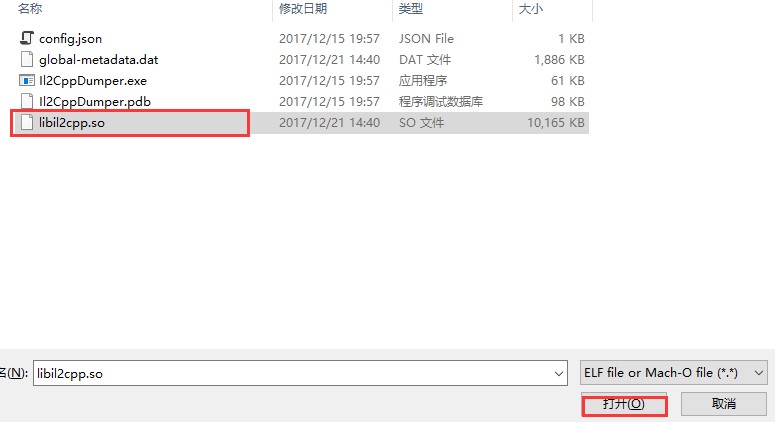Click the 10,165 KB size cell
Viewport: 775px width, 422px height.
[556, 123]
